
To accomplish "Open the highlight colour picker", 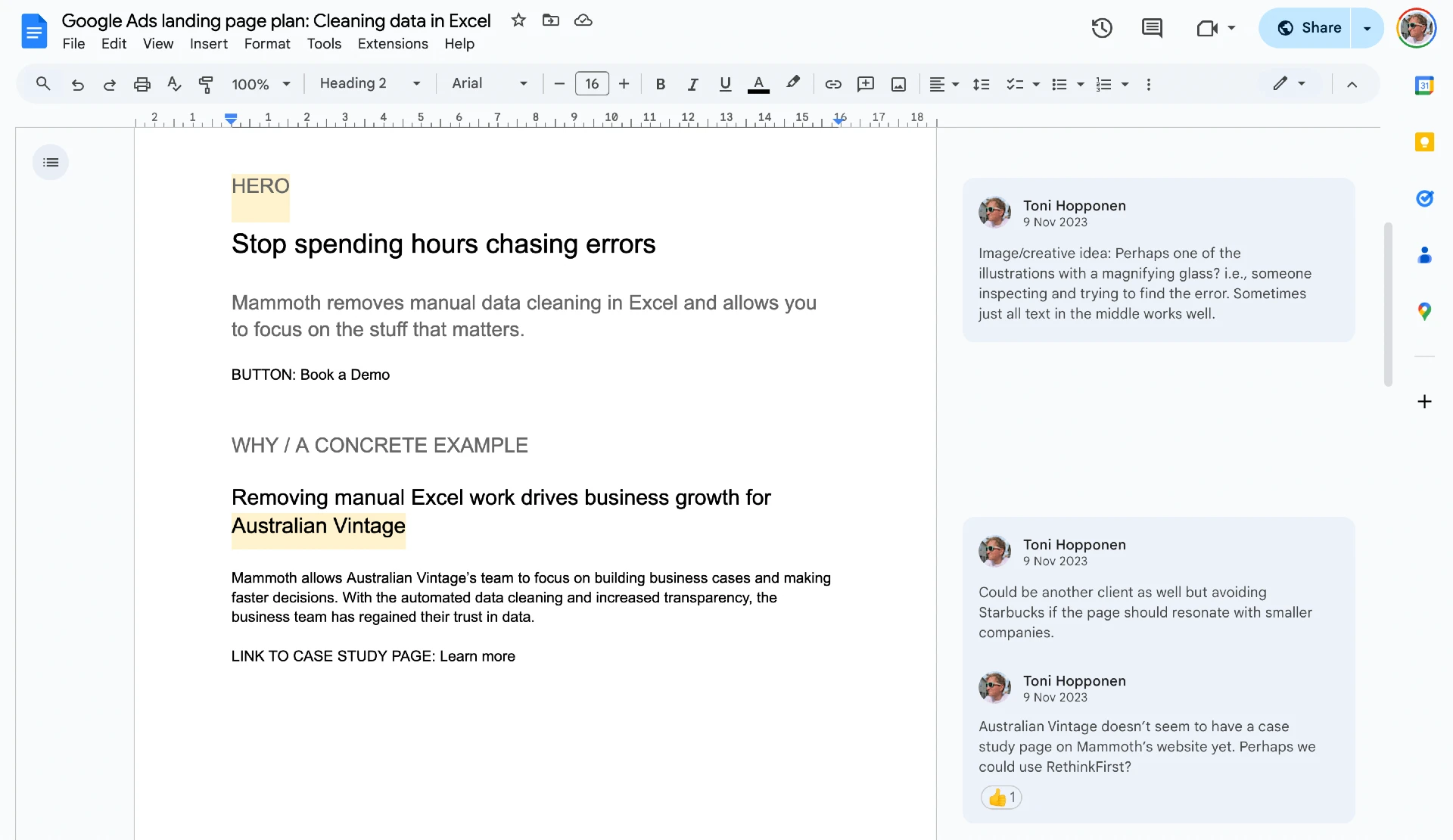I will 792,83.
